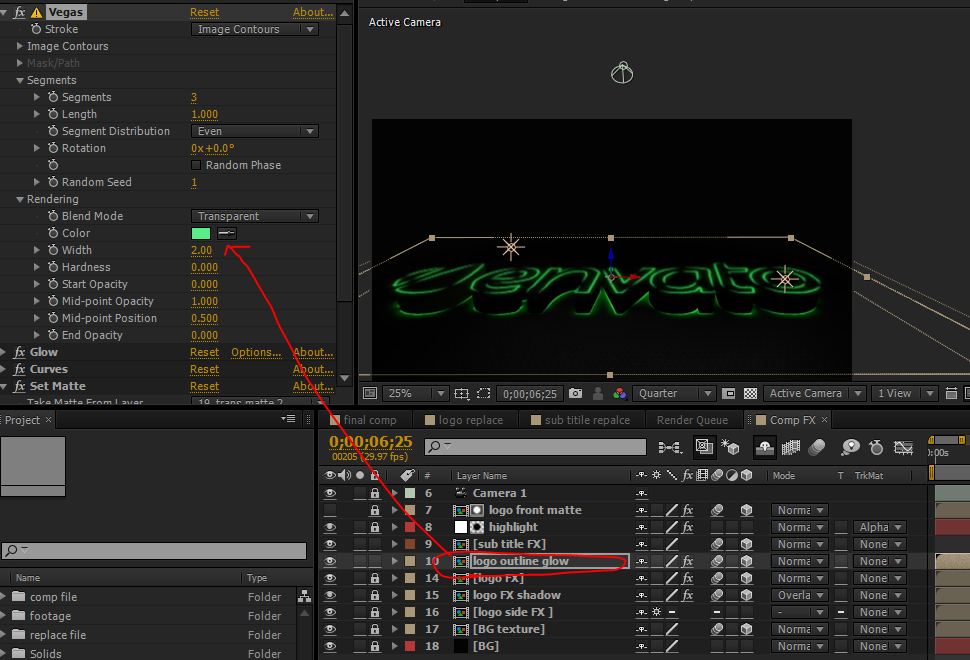Hide the highlight layer with eye icon

(x=330, y=527)
